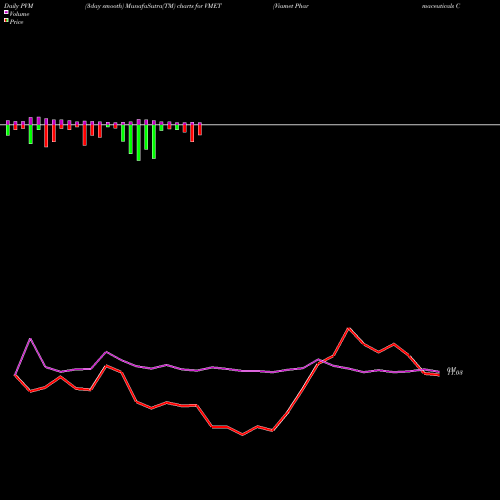Viewport: 500px width, 500px height.
Task: Click the Volume legend color swatch
Action: point(6,12)
